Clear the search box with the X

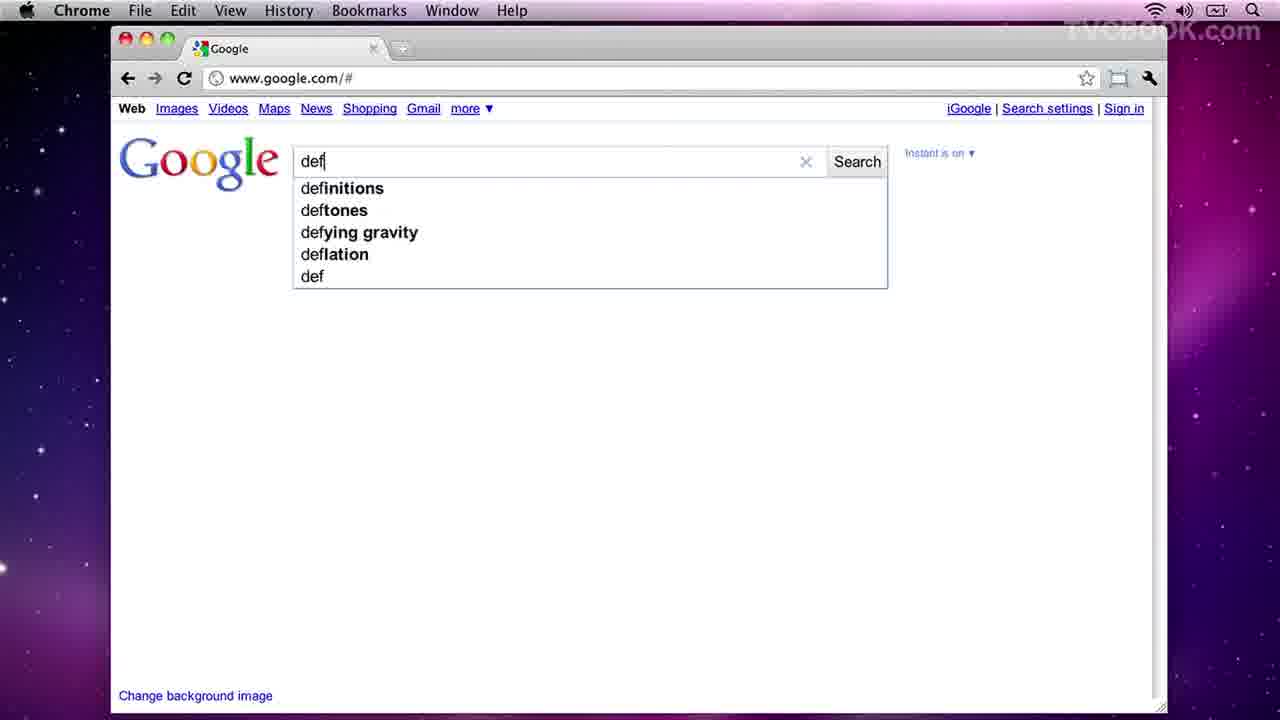(x=806, y=162)
